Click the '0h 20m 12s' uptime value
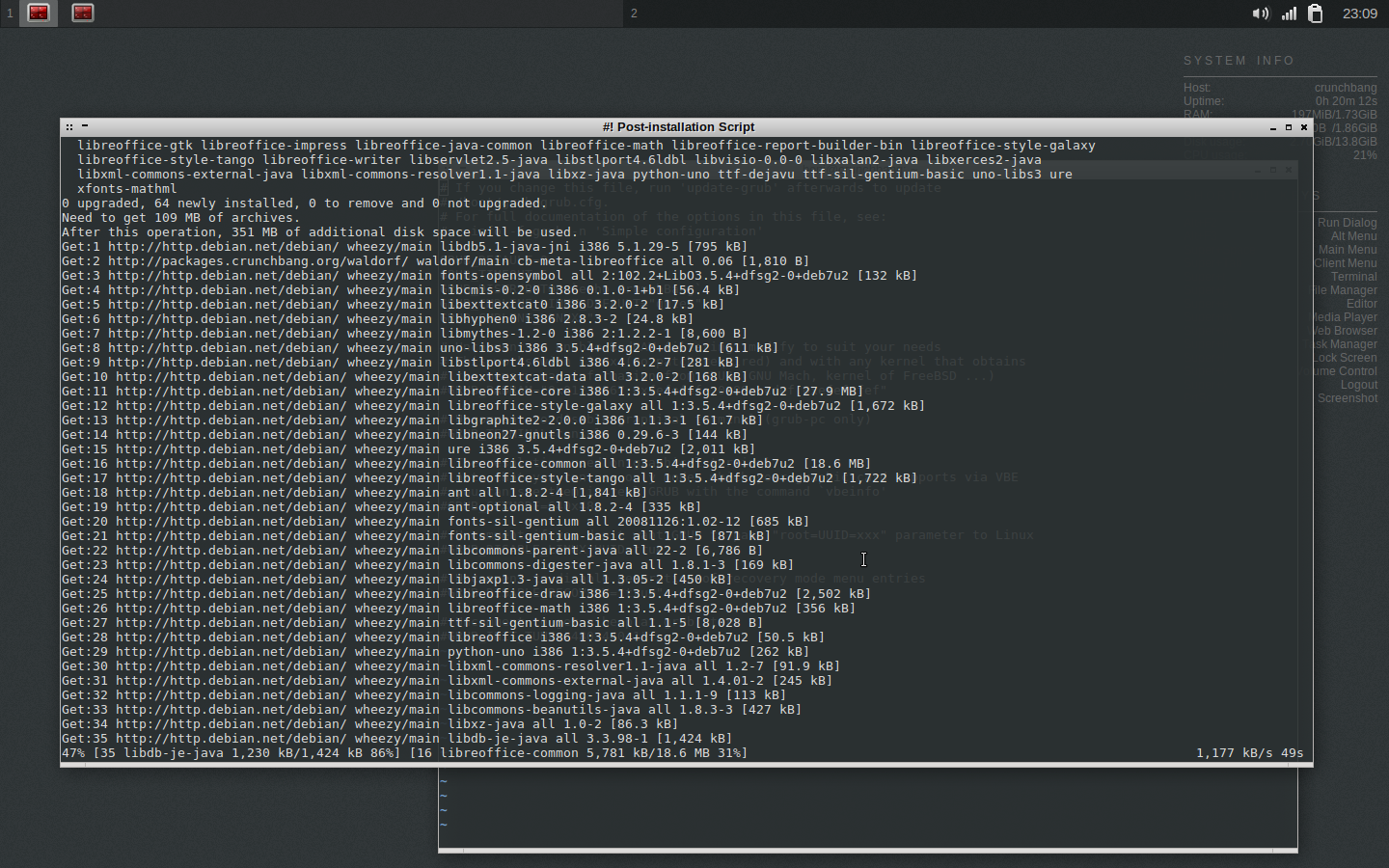1389x868 pixels. coord(1346,101)
